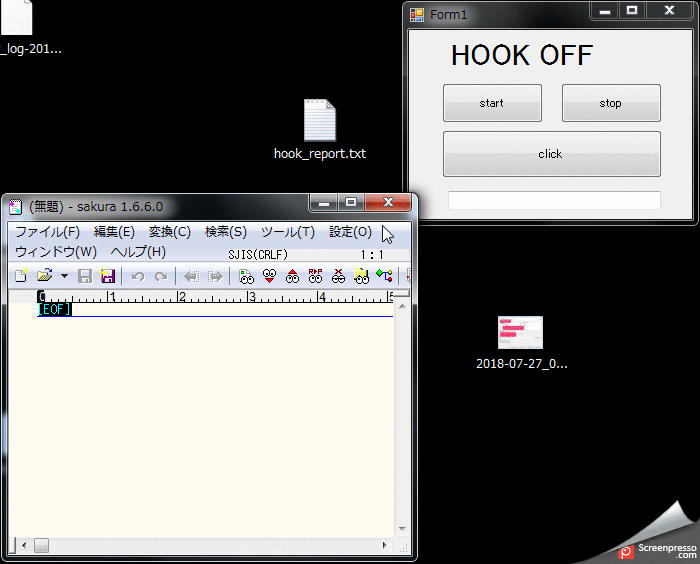This screenshot has width=700, height=564.
Task: Click the HOOK OFF label in Form1
Action: coord(522,55)
